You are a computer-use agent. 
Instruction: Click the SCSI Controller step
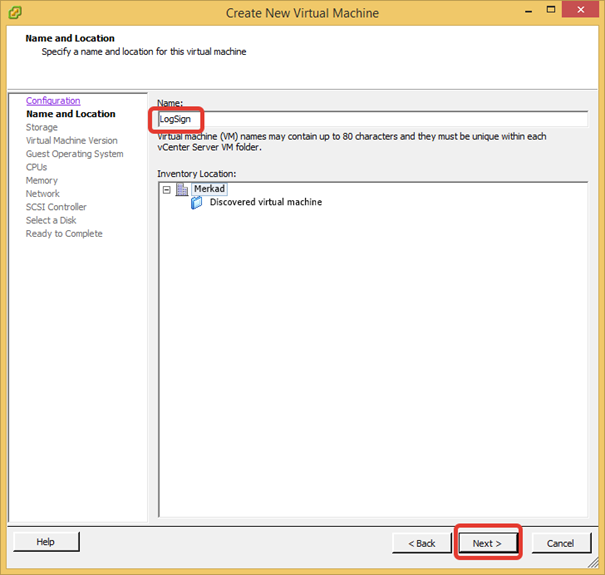coord(56,207)
